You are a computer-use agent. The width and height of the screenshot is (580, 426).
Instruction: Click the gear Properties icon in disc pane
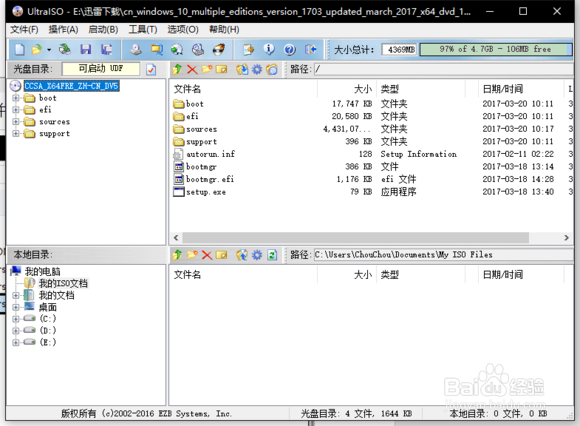[257, 69]
